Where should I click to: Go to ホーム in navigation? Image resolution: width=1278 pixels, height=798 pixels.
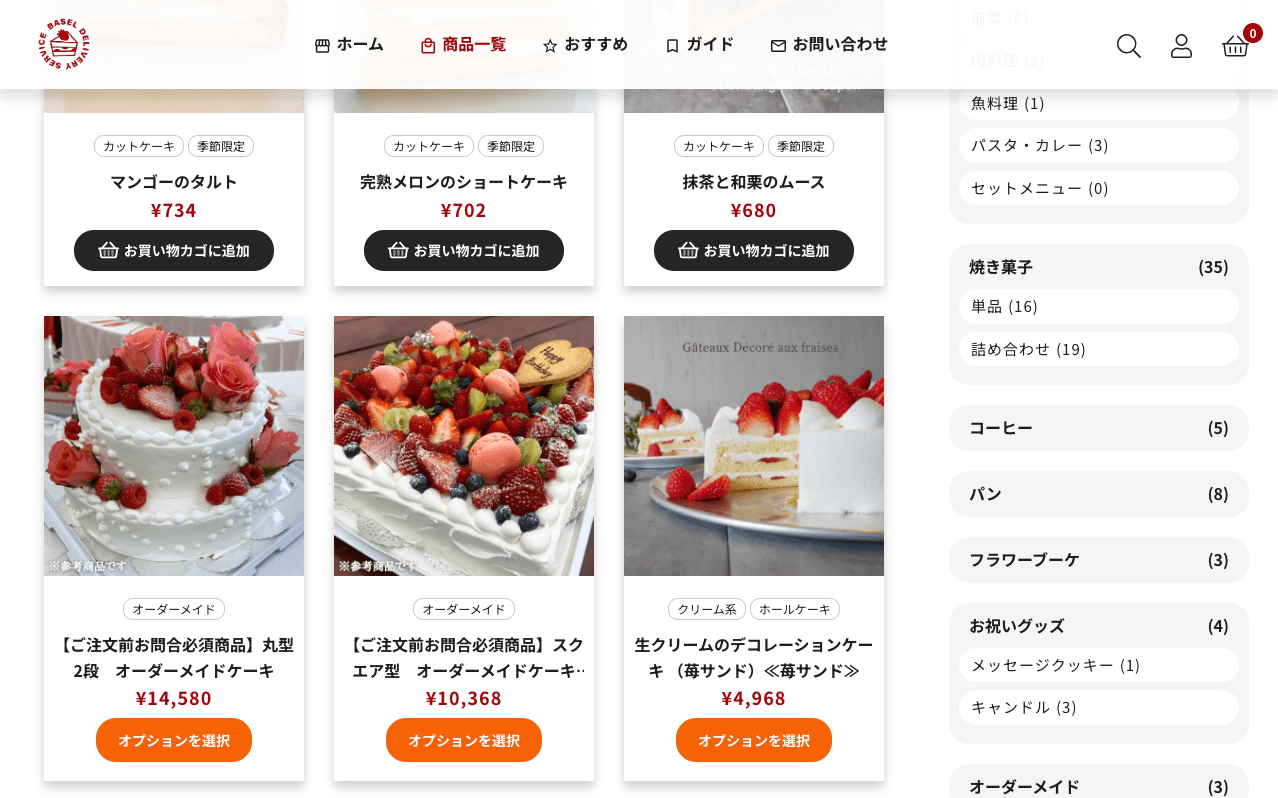(349, 44)
